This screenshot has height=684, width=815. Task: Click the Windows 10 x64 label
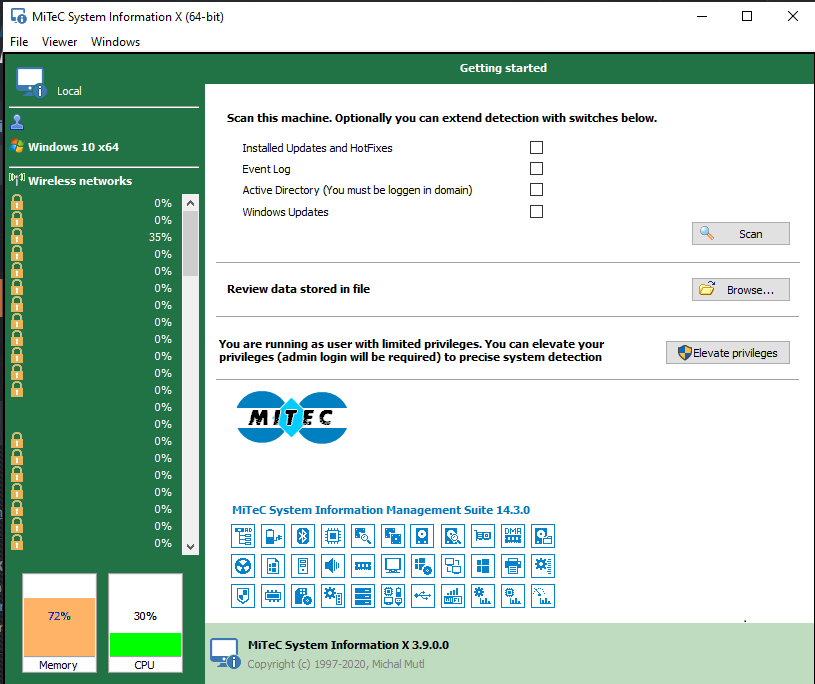click(73, 147)
